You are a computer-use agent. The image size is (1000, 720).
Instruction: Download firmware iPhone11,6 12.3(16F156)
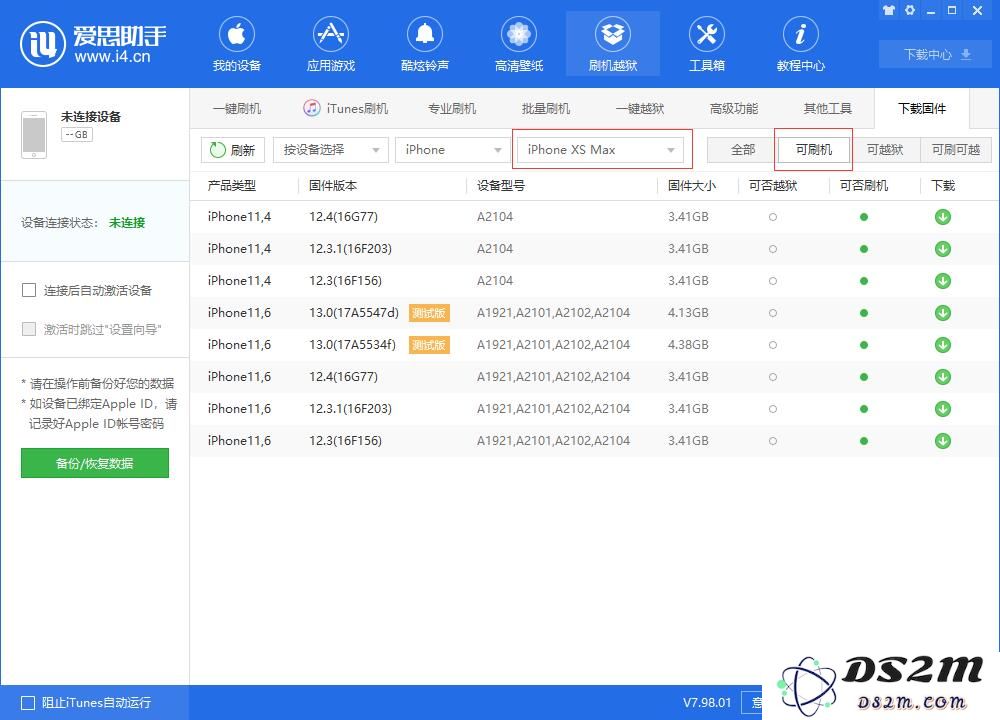click(x=943, y=441)
